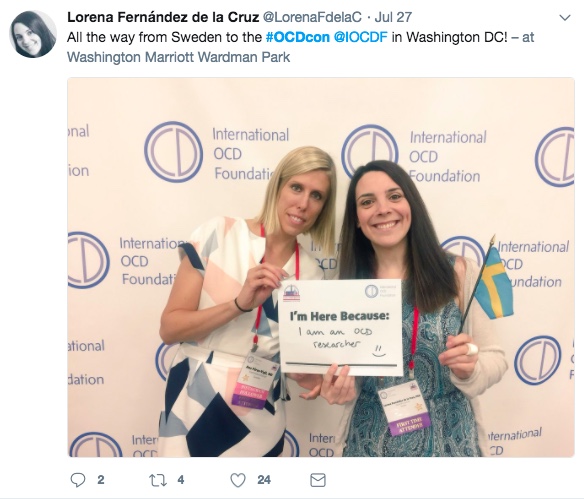Viewport: 584px width, 499px height.
Task: Open Lorena's round profile avatar
Action: pyautogui.click(x=33, y=34)
